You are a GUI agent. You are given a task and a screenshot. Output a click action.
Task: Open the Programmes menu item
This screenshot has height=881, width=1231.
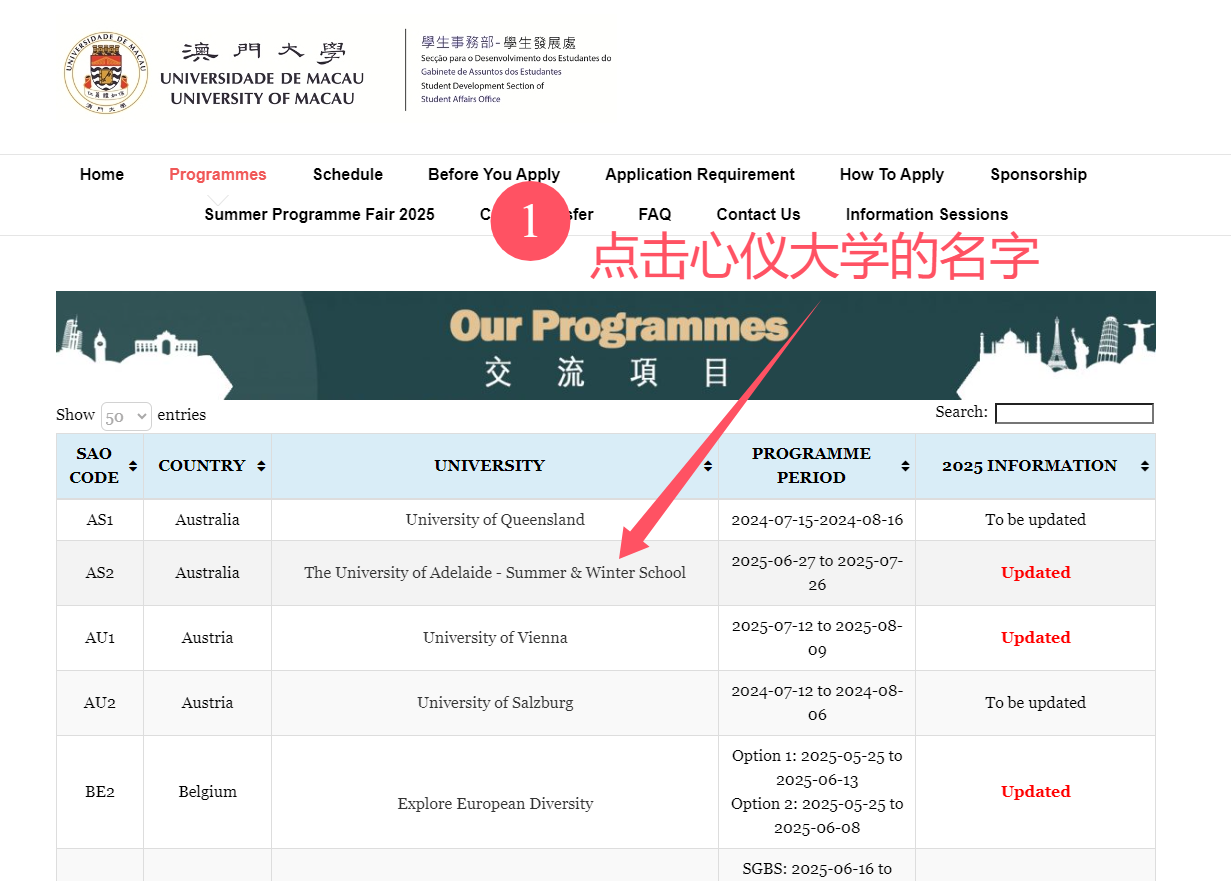(x=218, y=174)
